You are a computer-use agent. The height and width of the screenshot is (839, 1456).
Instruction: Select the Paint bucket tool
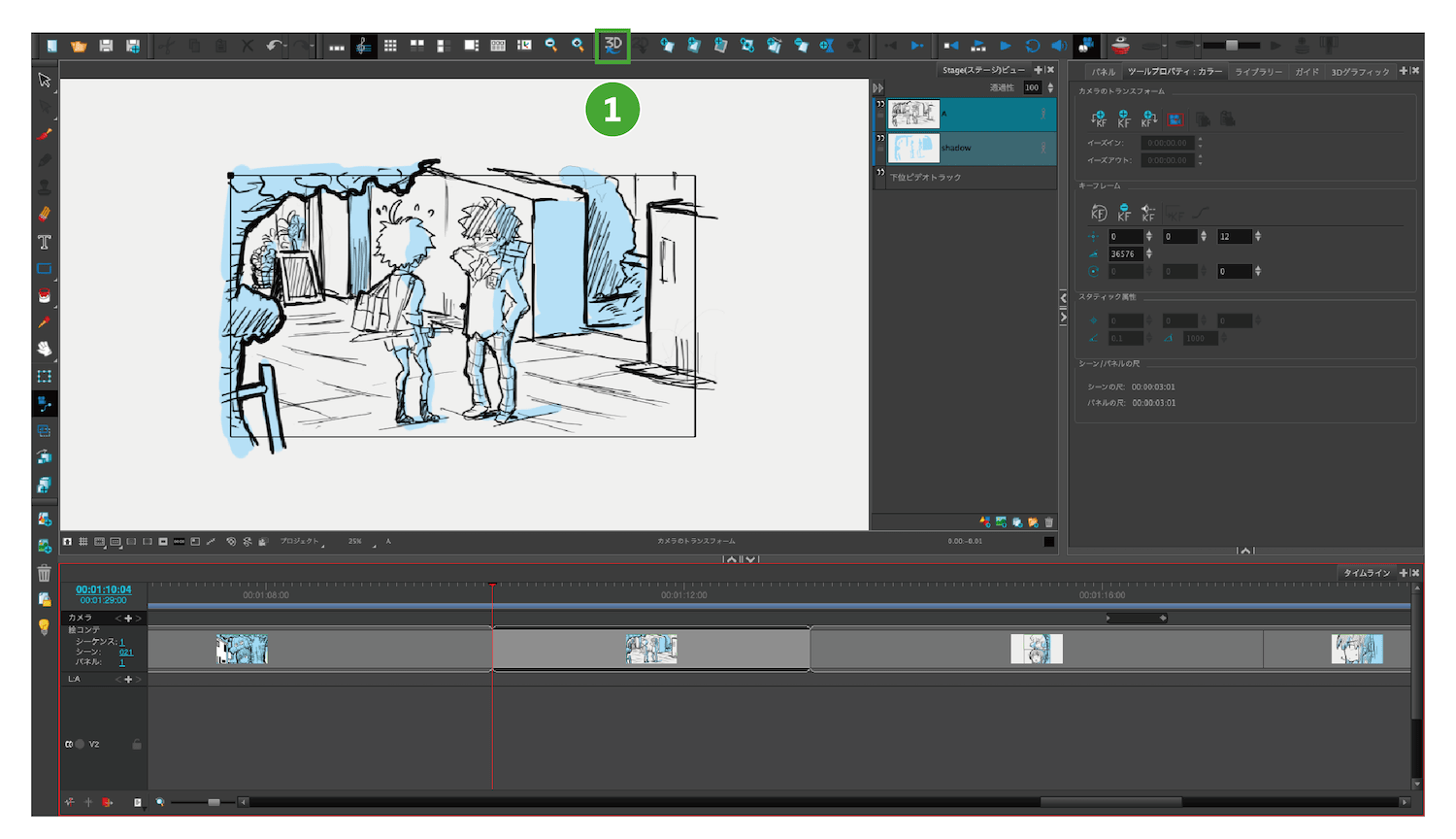(45, 295)
